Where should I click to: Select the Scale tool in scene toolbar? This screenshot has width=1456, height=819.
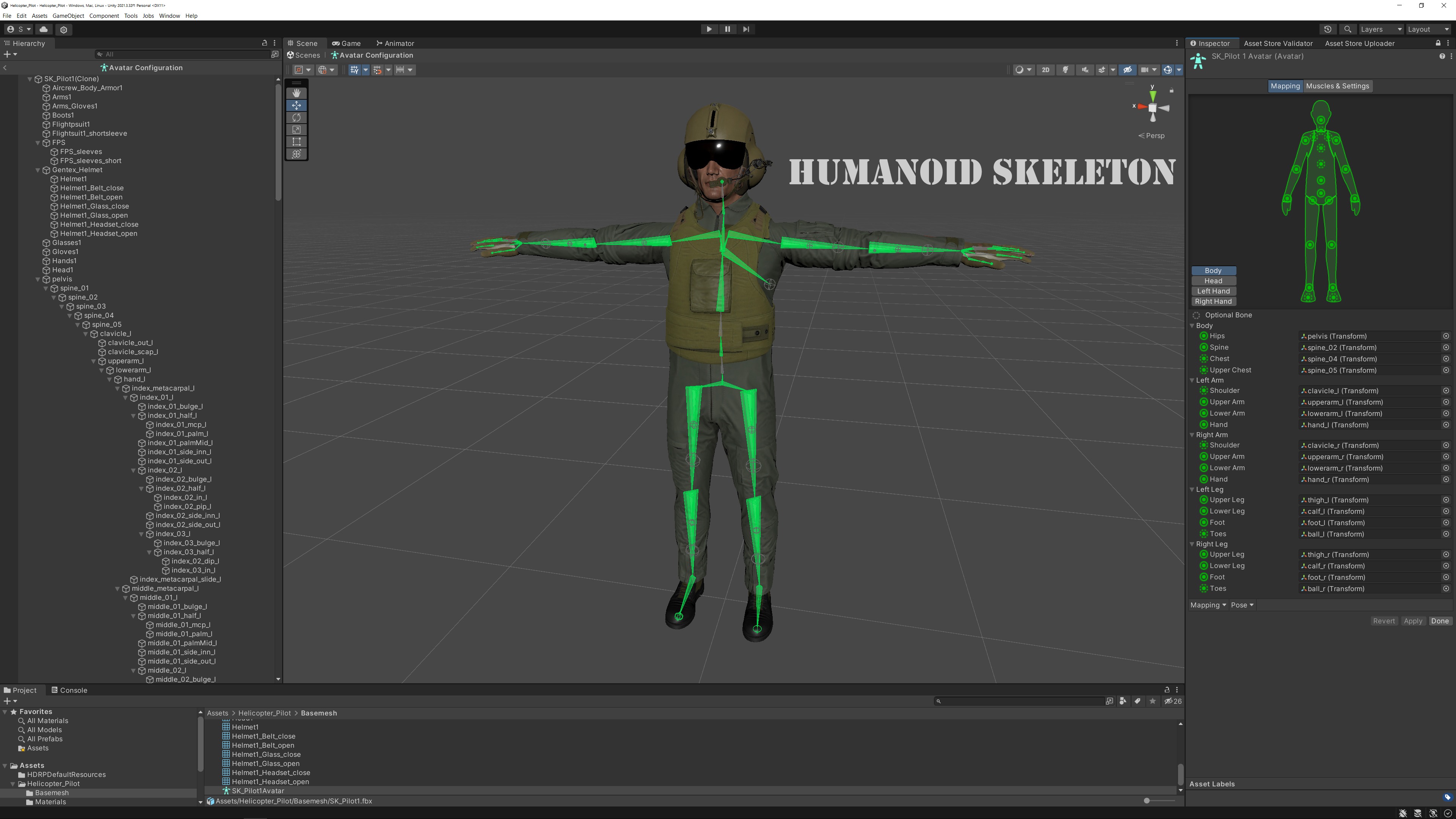(x=296, y=129)
